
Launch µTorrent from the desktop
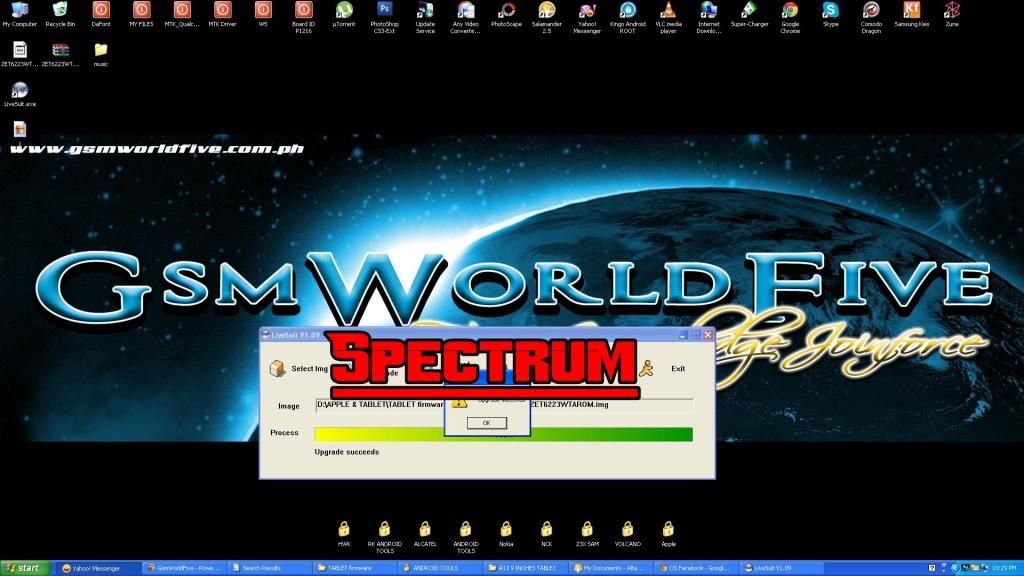tap(344, 14)
